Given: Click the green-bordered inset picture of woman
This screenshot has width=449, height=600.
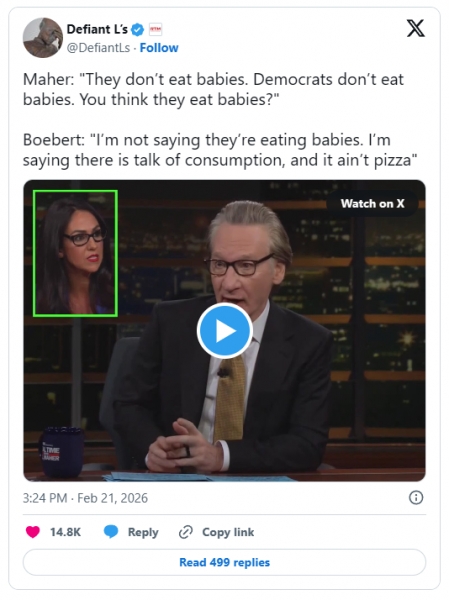Looking at the screenshot, I should [75, 253].
